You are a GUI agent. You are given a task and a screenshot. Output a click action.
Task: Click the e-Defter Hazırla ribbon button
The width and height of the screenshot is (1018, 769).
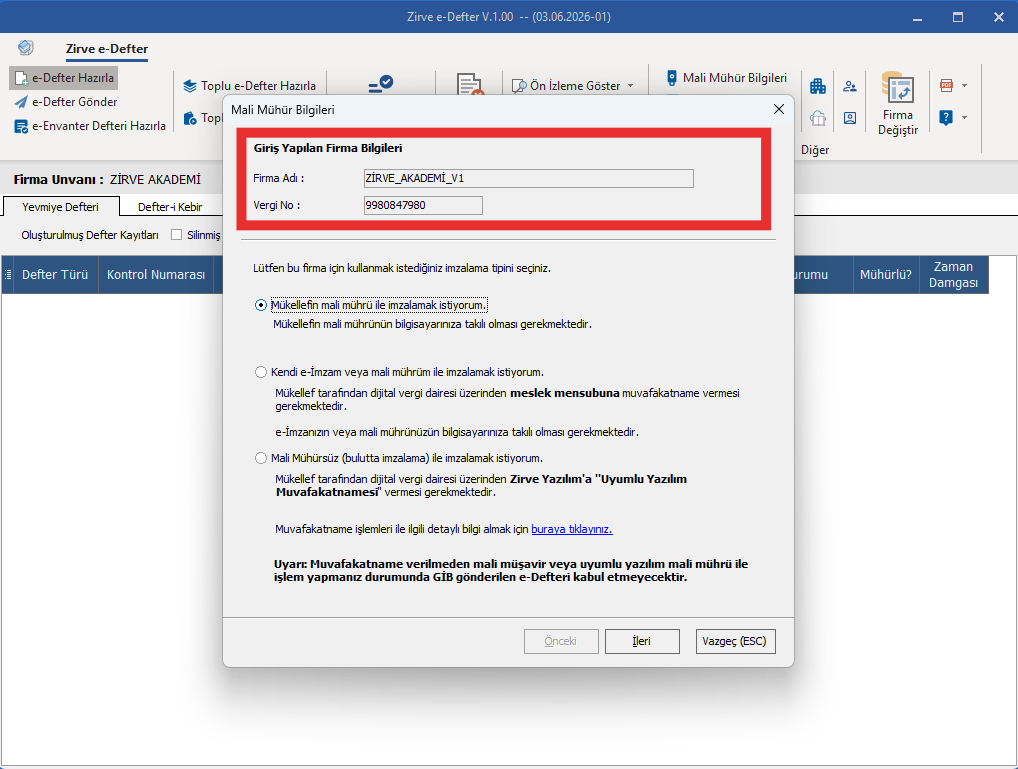64,78
